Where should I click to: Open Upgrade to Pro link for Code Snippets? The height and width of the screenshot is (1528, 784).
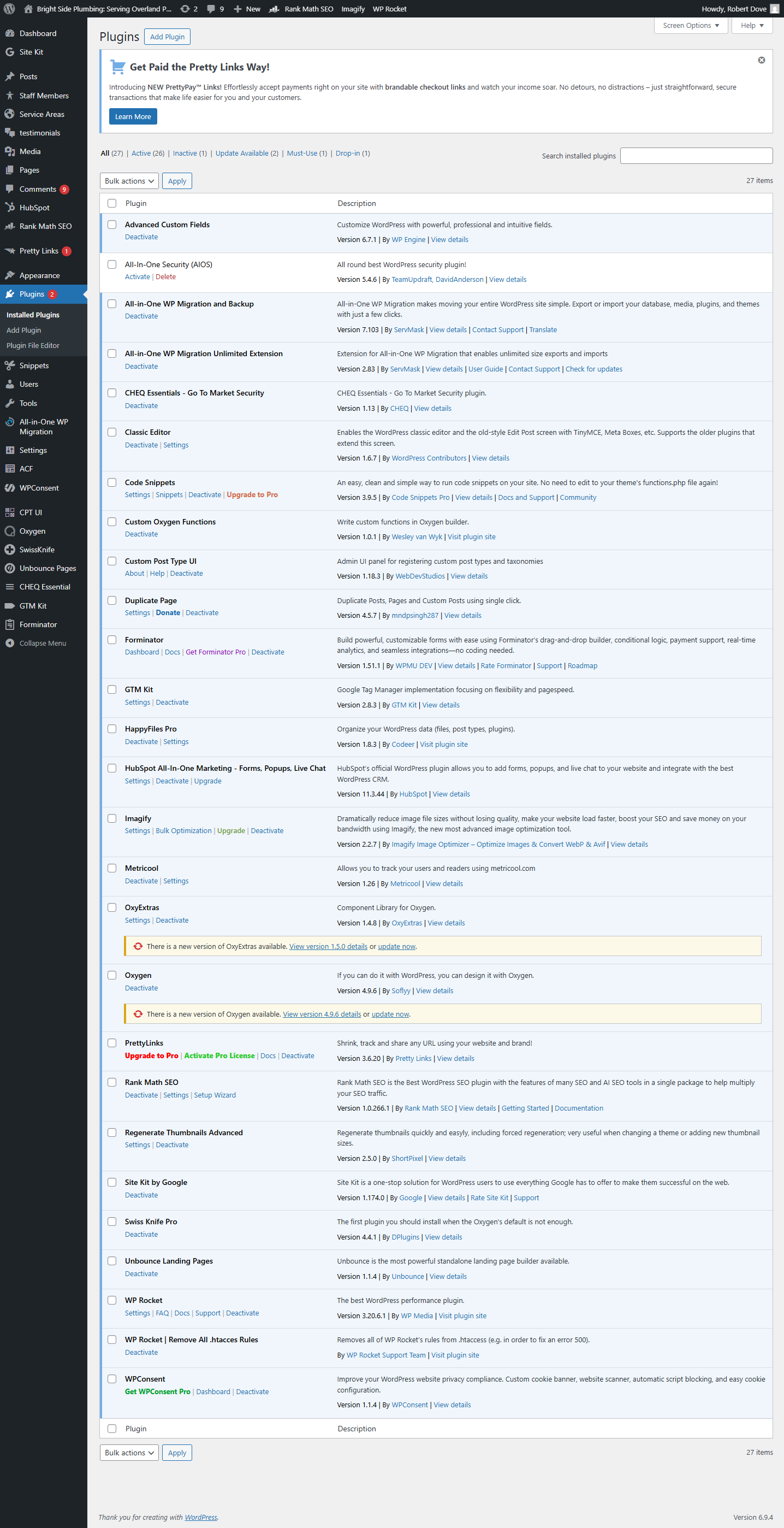[x=252, y=495]
